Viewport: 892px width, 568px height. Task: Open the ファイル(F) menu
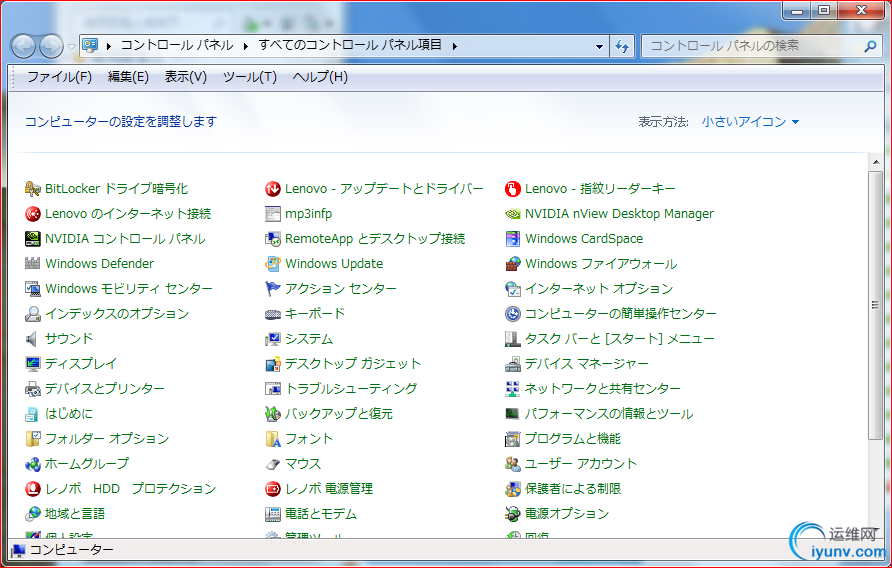[59, 77]
